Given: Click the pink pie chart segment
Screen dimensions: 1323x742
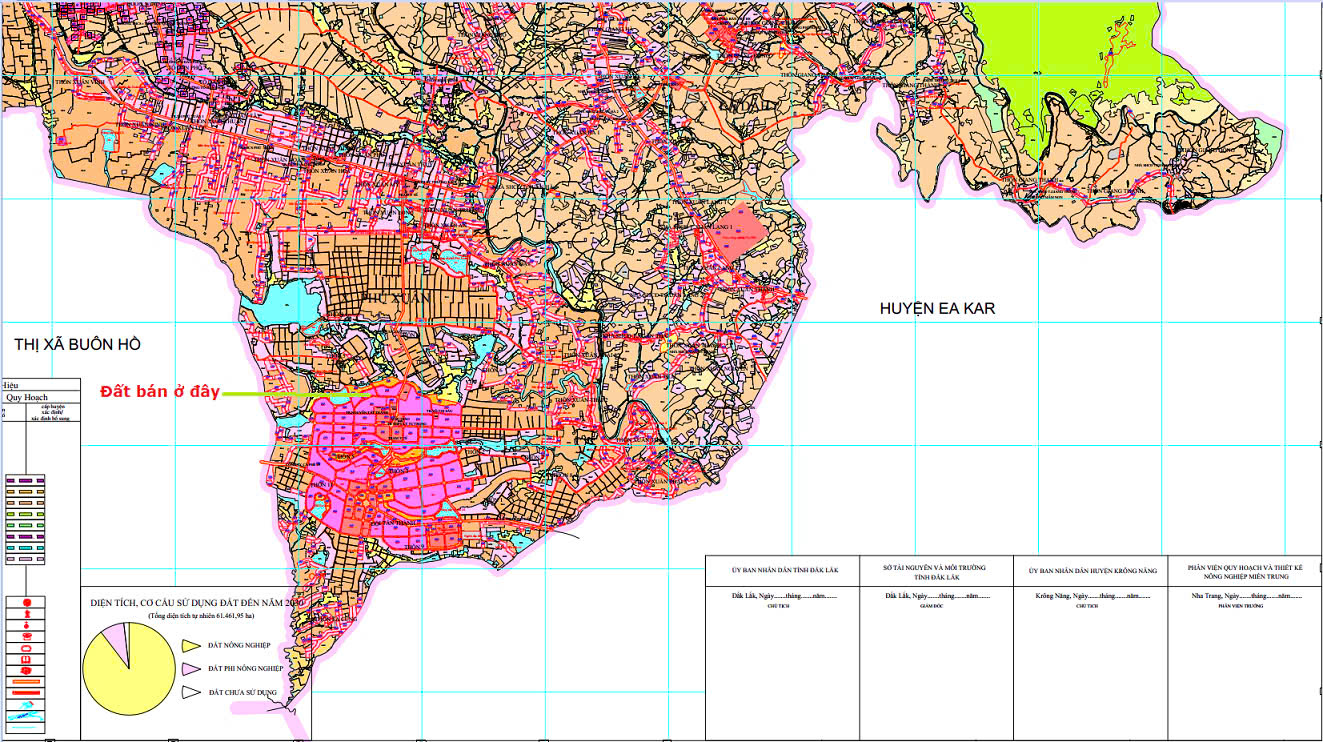Looking at the screenshot, I should click(x=118, y=641).
